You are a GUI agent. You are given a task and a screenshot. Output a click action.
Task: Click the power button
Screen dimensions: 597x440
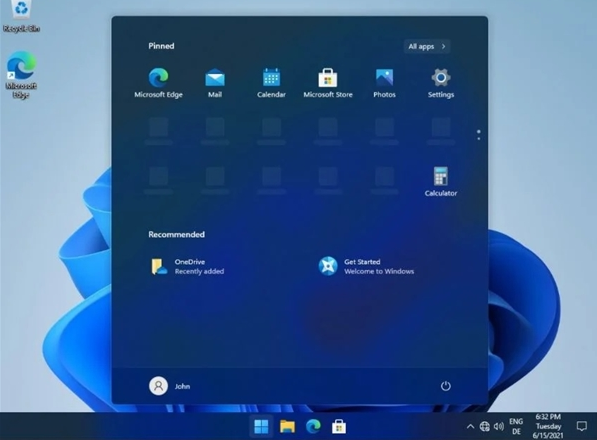[x=445, y=386]
